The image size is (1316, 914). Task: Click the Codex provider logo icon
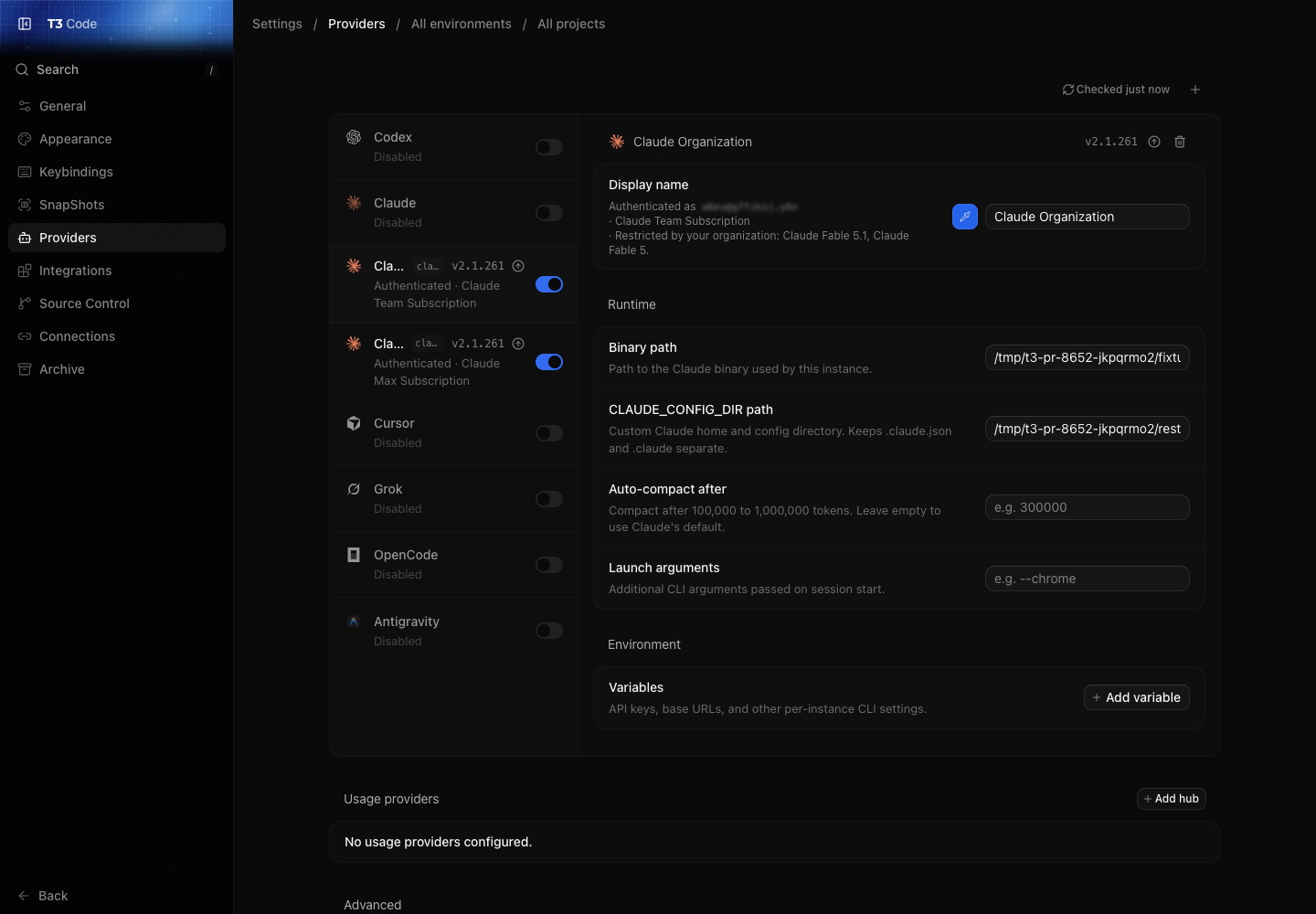pos(354,137)
